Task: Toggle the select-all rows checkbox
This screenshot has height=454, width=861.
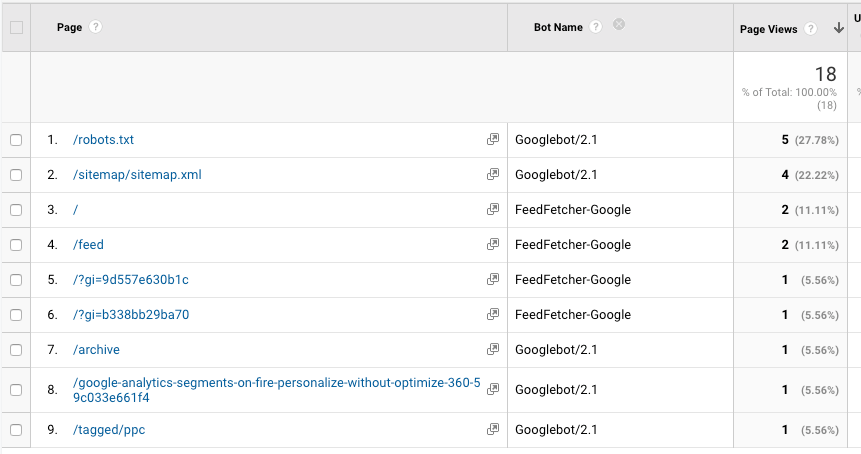Action: pos(15,28)
